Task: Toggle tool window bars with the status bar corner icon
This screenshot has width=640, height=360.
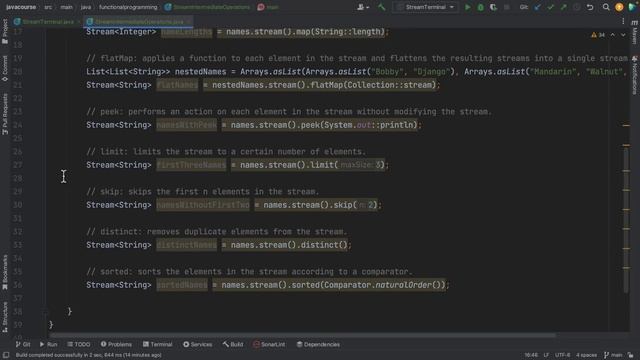Action: point(6,355)
